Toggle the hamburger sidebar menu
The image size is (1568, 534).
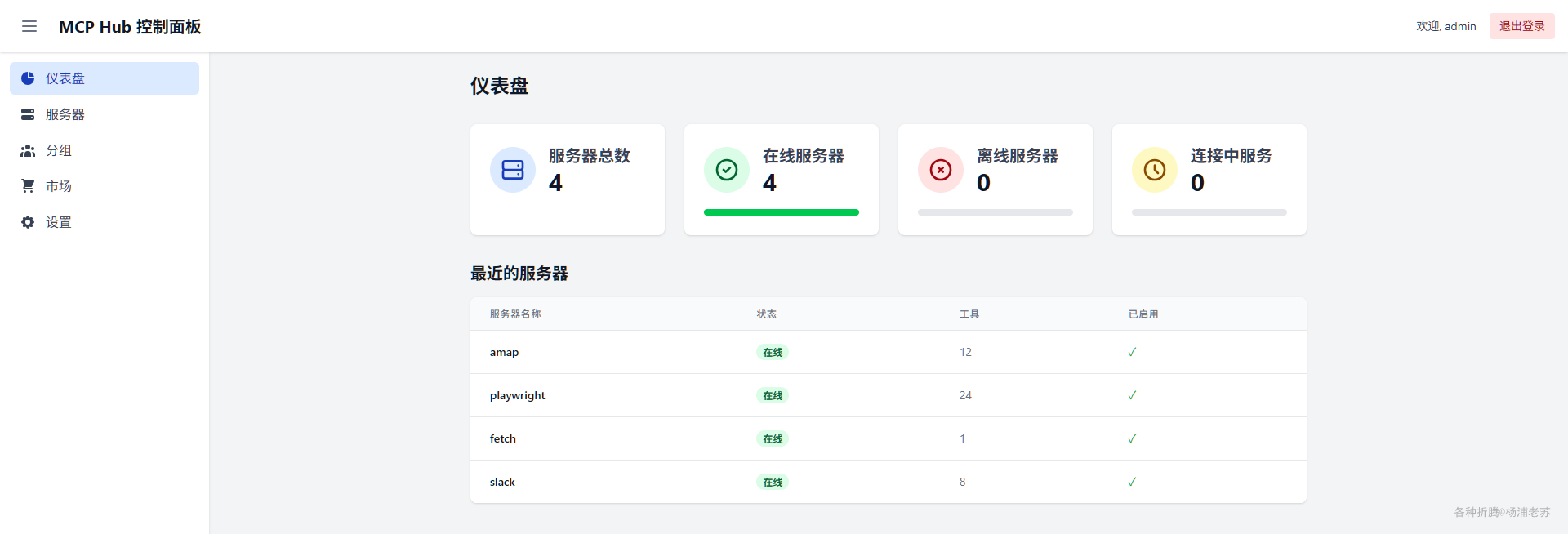coord(29,26)
